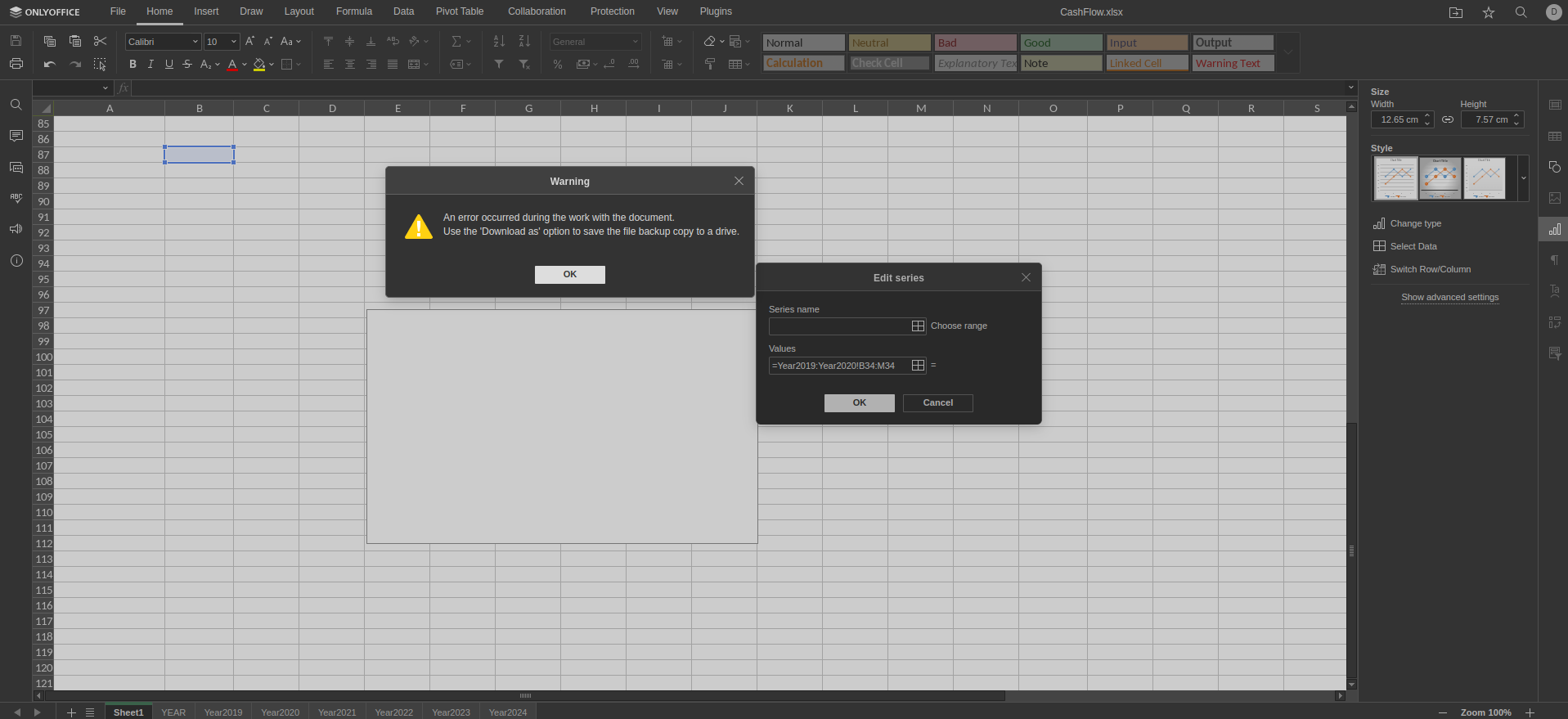This screenshot has width=1568, height=719.
Task: Click the Series name input field
Action: (x=838, y=326)
